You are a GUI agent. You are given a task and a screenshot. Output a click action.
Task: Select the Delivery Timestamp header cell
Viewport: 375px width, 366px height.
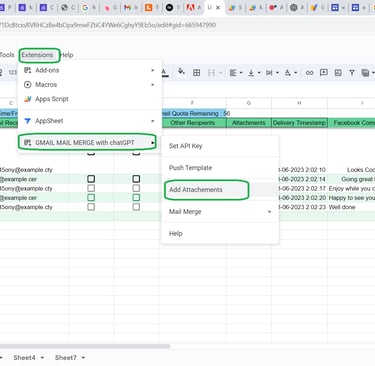tap(299, 123)
